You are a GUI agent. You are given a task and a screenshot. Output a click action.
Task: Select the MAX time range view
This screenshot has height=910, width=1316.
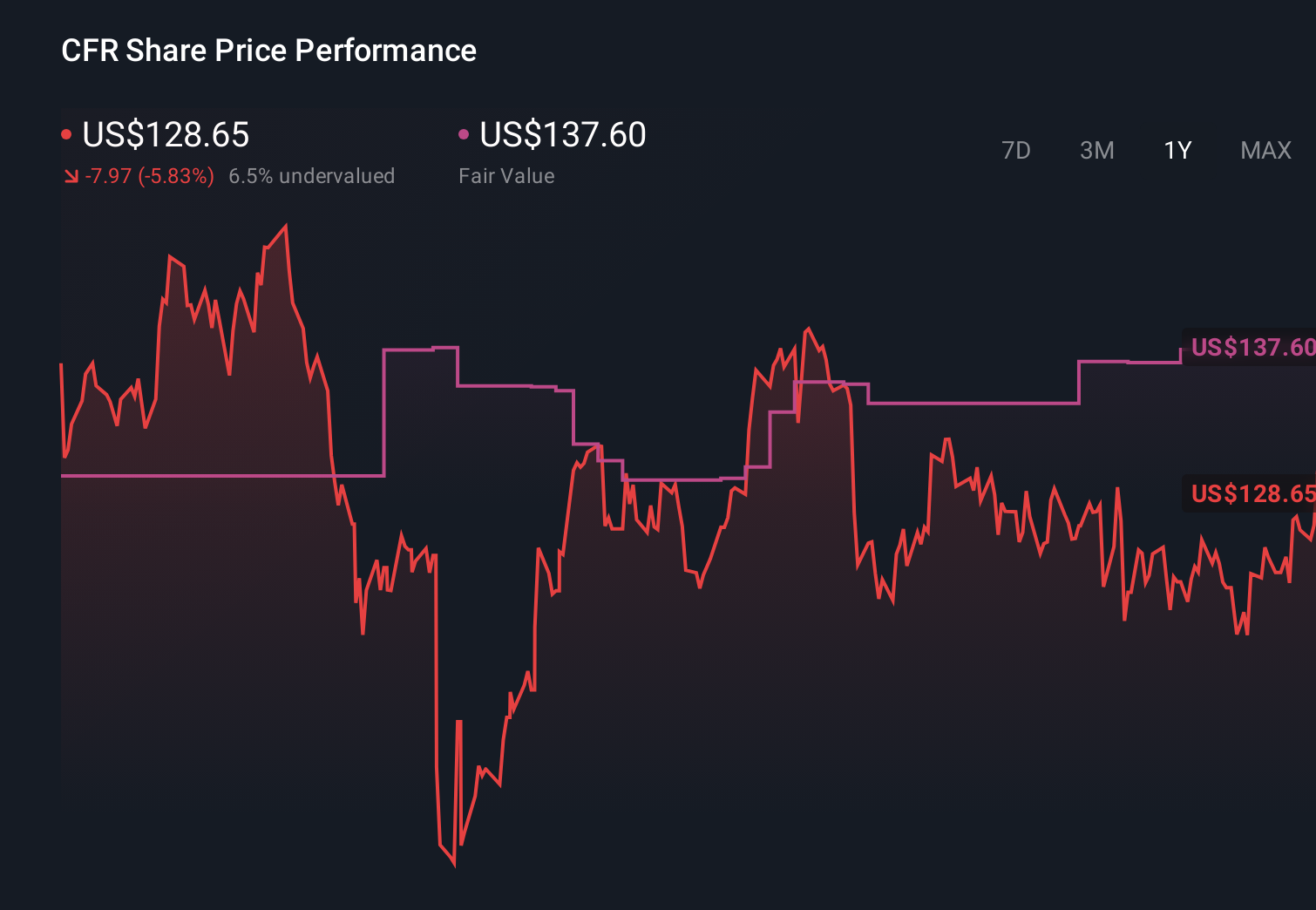click(x=1265, y=150)
